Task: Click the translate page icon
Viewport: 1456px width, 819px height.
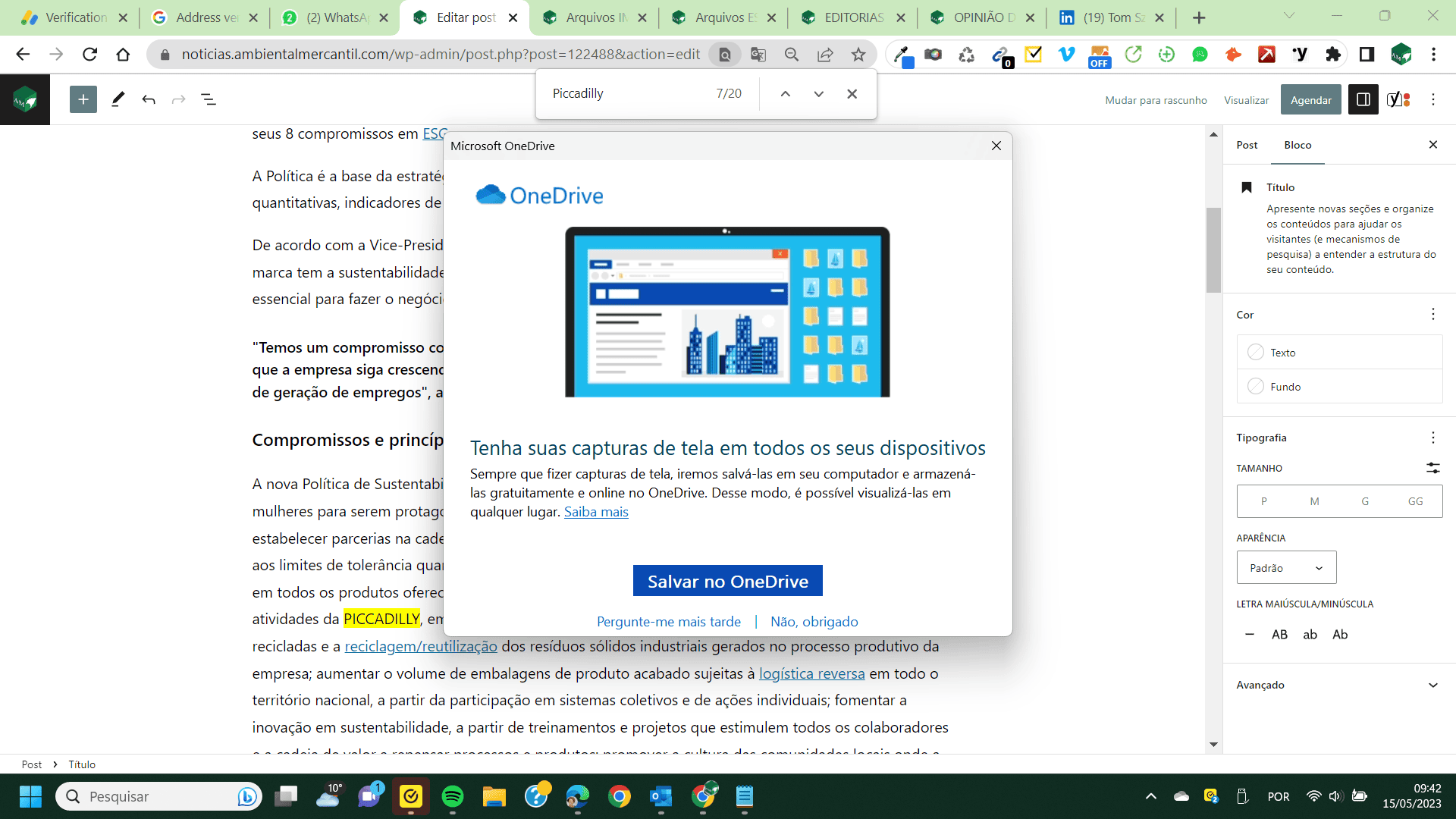Action: tap(758, 54)
